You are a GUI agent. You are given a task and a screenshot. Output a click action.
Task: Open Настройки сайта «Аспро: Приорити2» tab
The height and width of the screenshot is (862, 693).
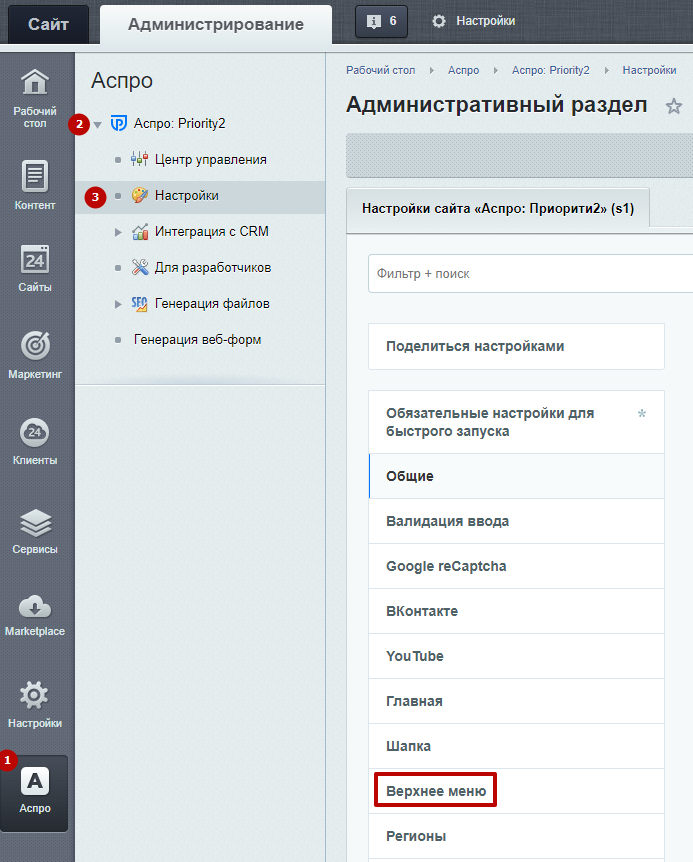[x=498, y=208]
